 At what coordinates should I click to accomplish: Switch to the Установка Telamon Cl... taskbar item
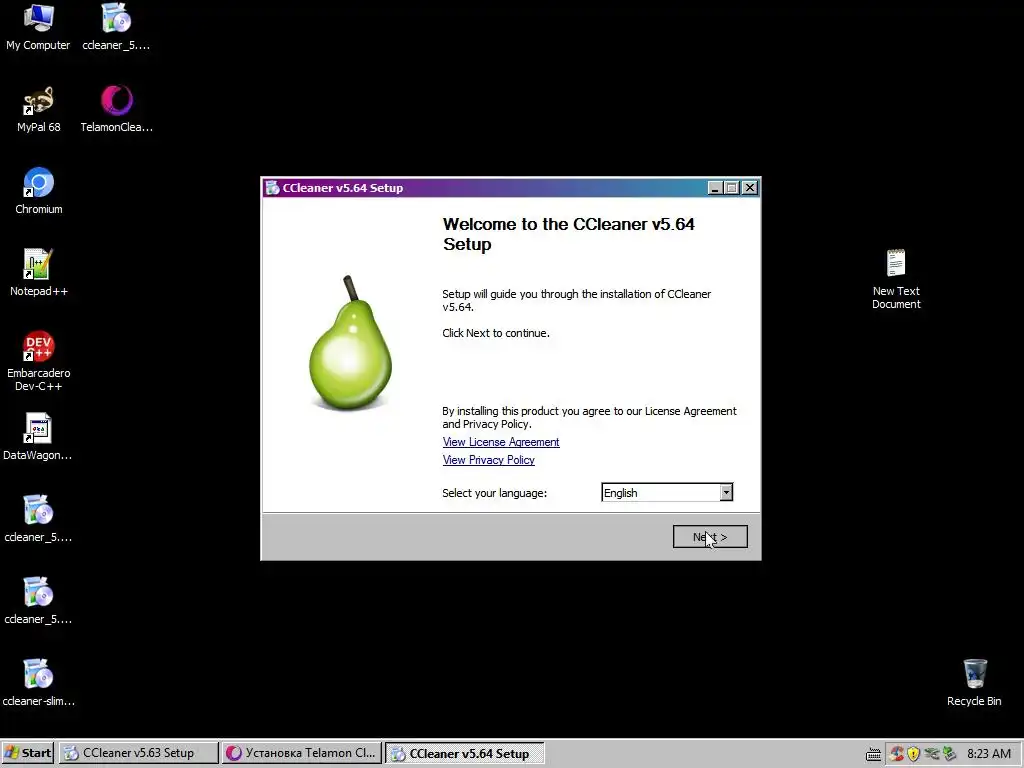coord(301,753)
